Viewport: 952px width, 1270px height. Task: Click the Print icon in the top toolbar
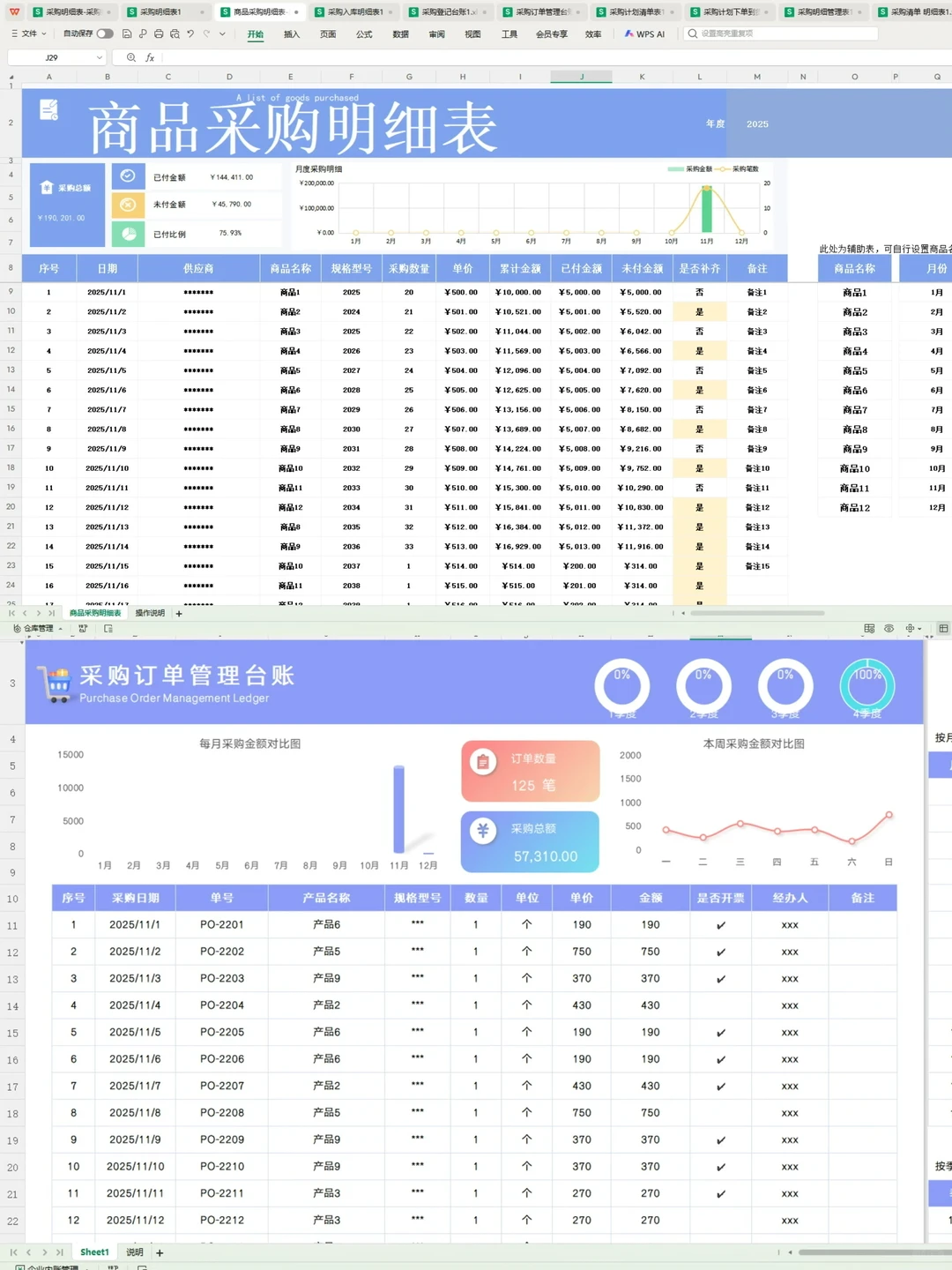pyautogui.click(x=159, y=34)
